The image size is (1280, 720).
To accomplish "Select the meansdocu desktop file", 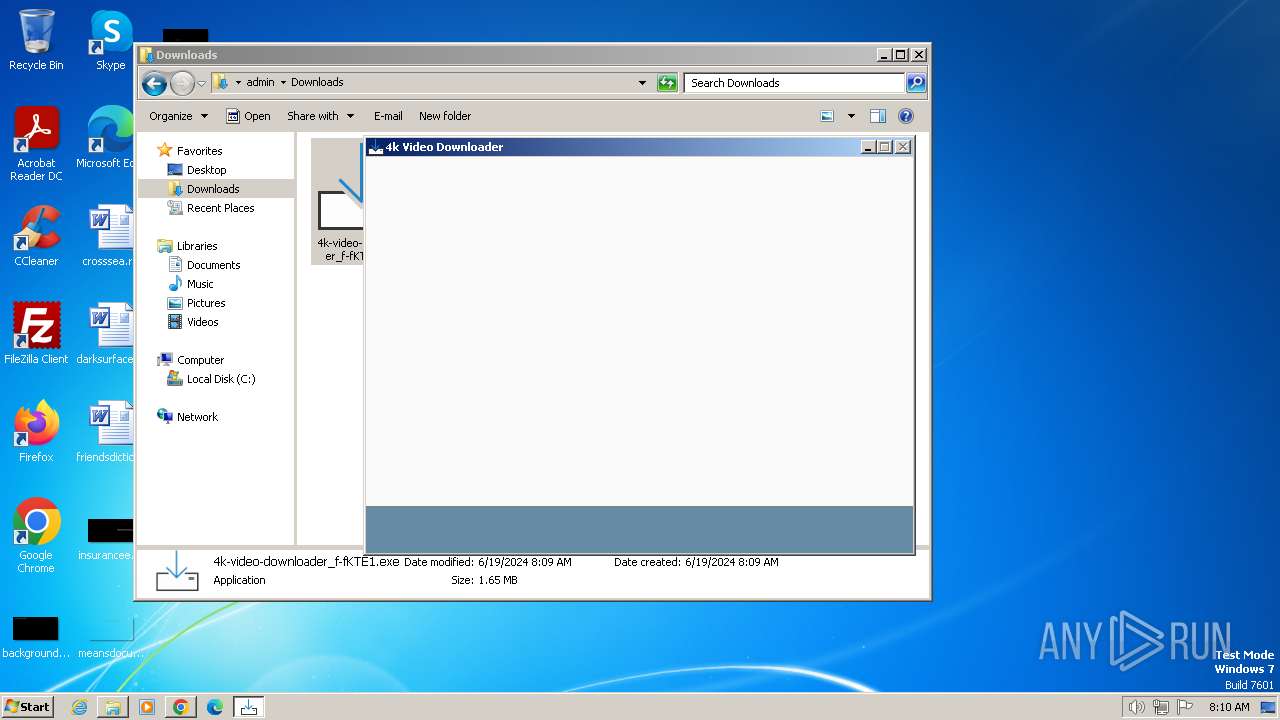I will [110, 638].
